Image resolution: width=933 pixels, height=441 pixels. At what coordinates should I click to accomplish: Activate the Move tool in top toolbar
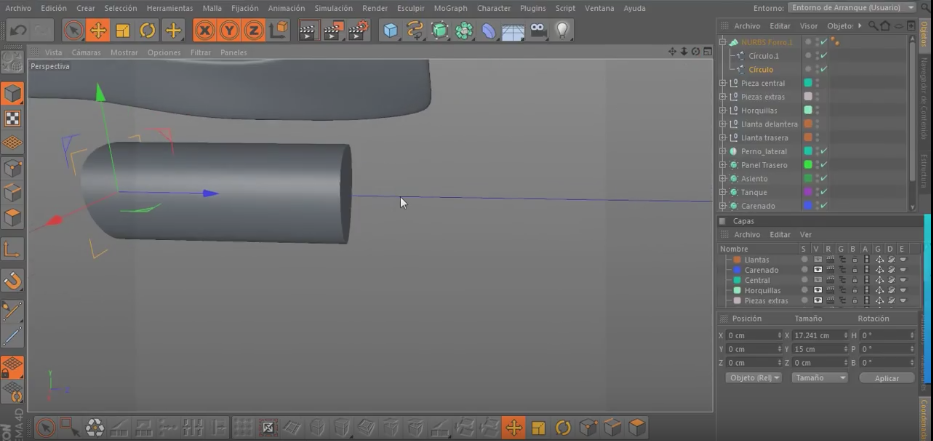[98, 30]
